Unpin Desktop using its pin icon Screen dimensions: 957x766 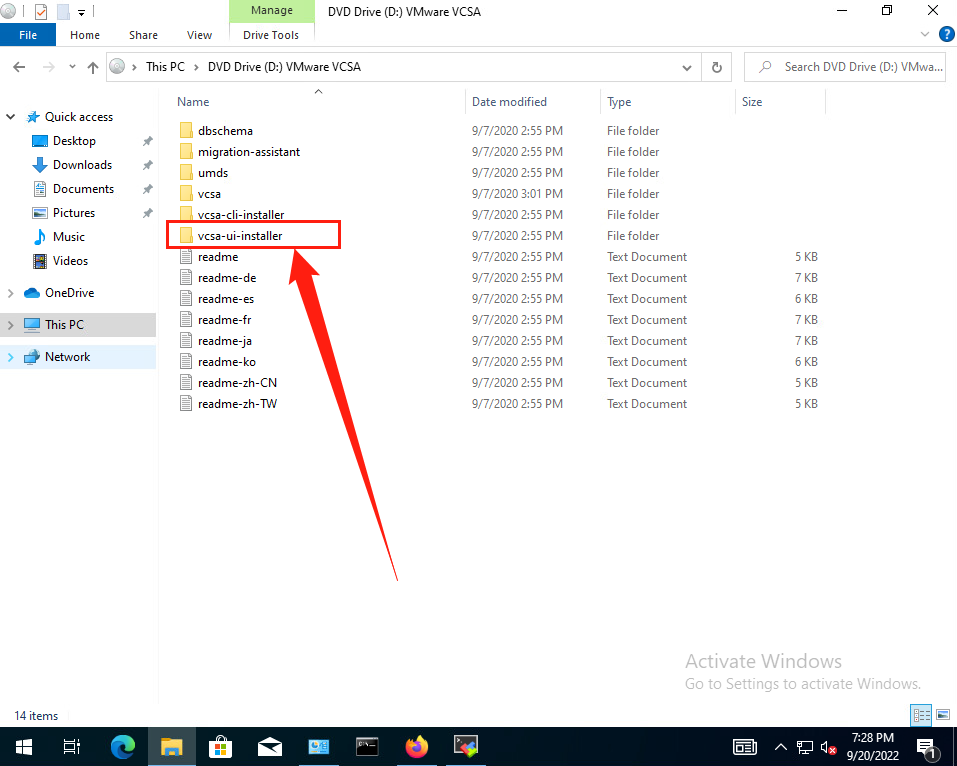pos(147,141)
